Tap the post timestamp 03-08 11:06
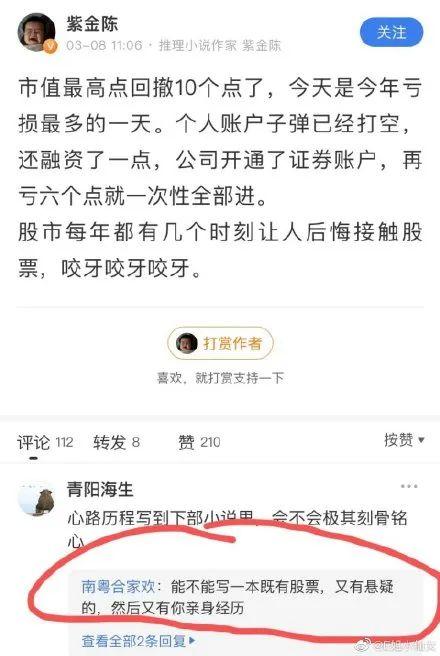 click(104, 45)
